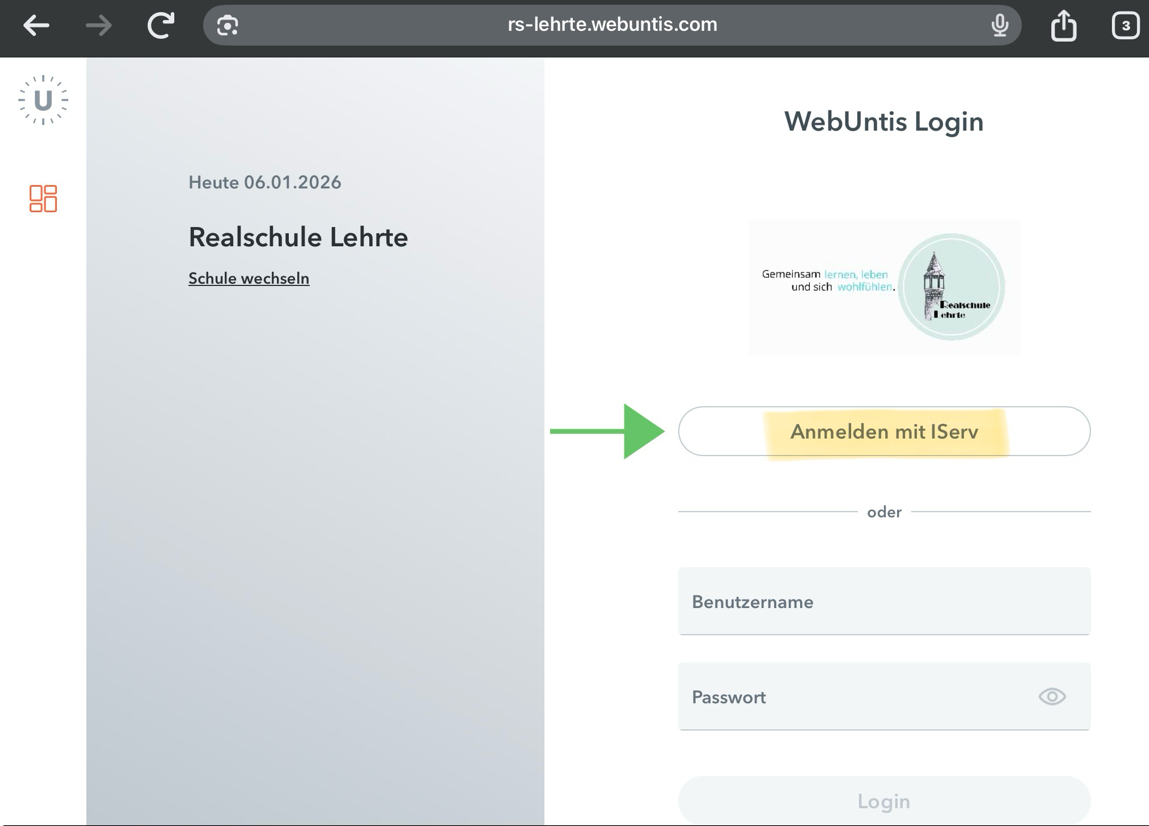Toggle password visibility with the eye icon

[x=1051, y=697]
